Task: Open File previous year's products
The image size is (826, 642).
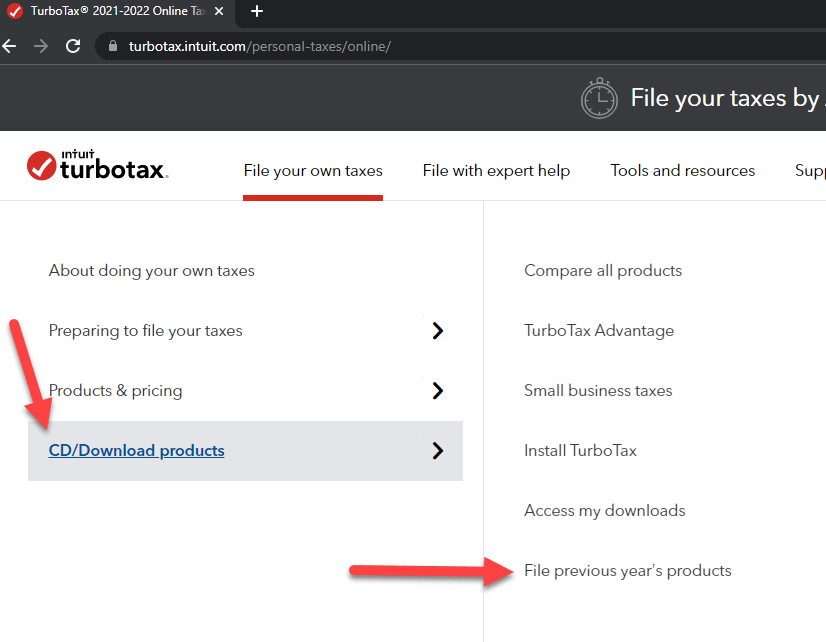Action: click(628, 571)
